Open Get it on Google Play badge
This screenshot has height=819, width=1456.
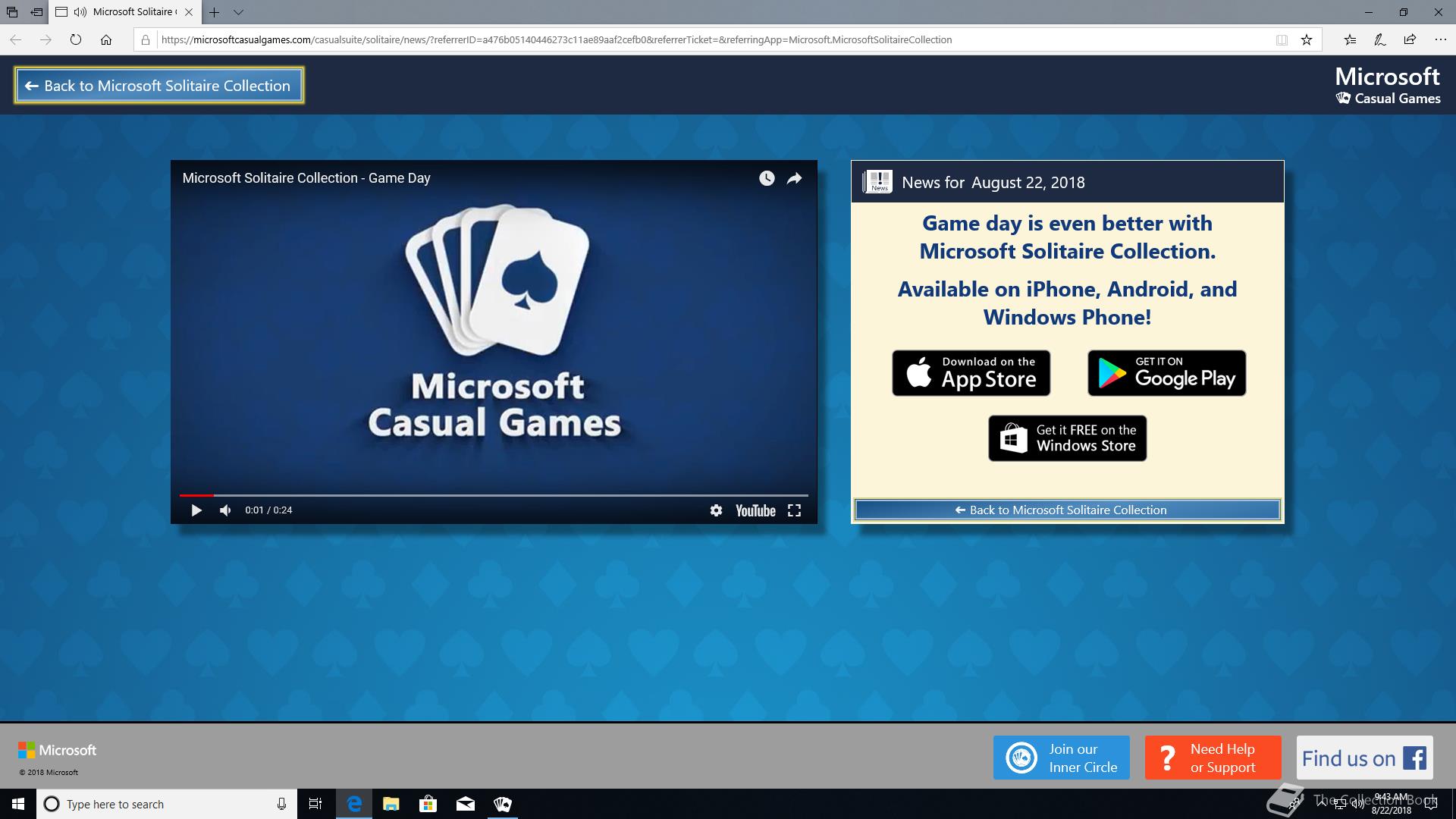[x=1167, y=373]
